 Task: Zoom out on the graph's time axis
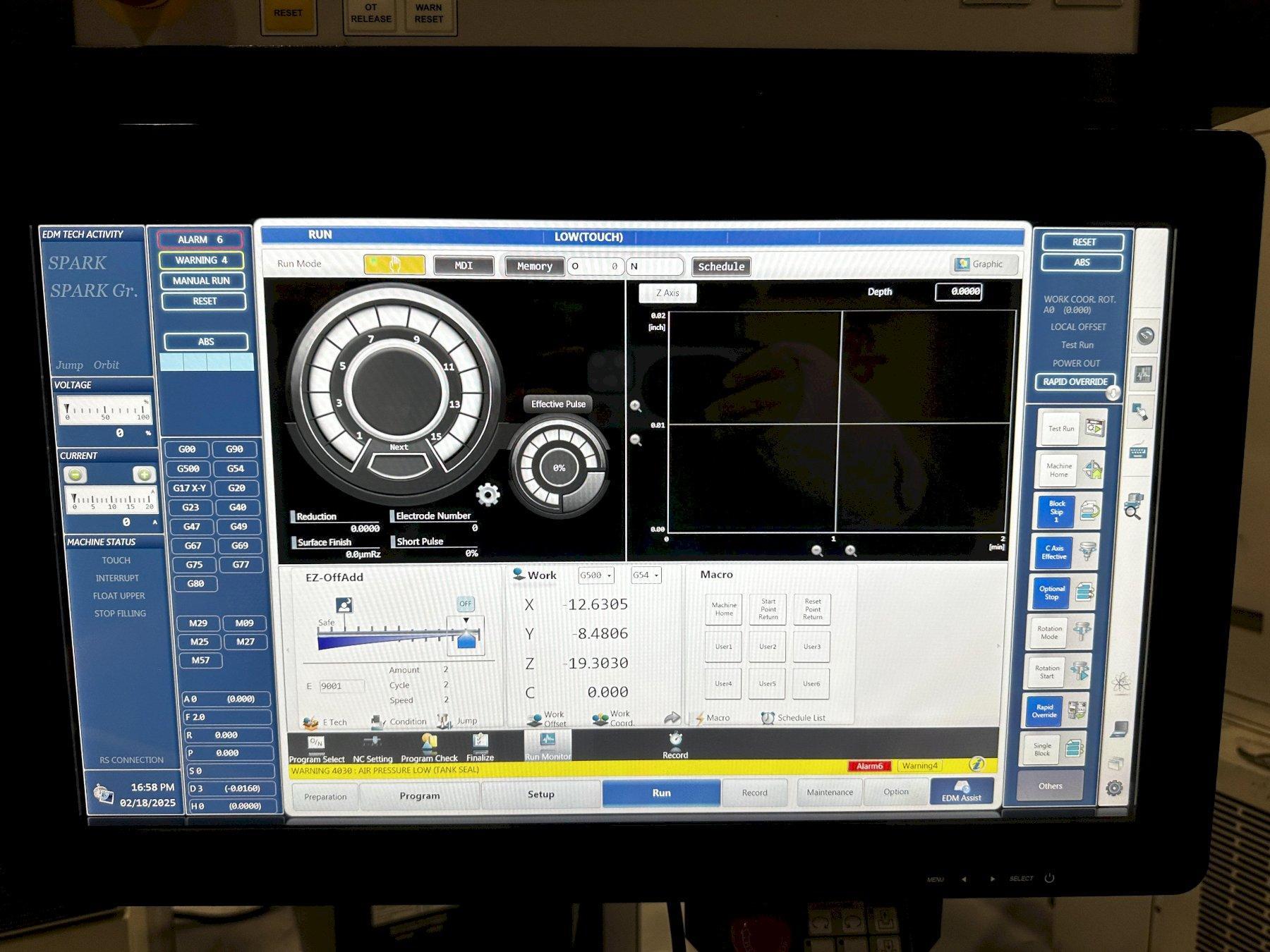point(817,551)
